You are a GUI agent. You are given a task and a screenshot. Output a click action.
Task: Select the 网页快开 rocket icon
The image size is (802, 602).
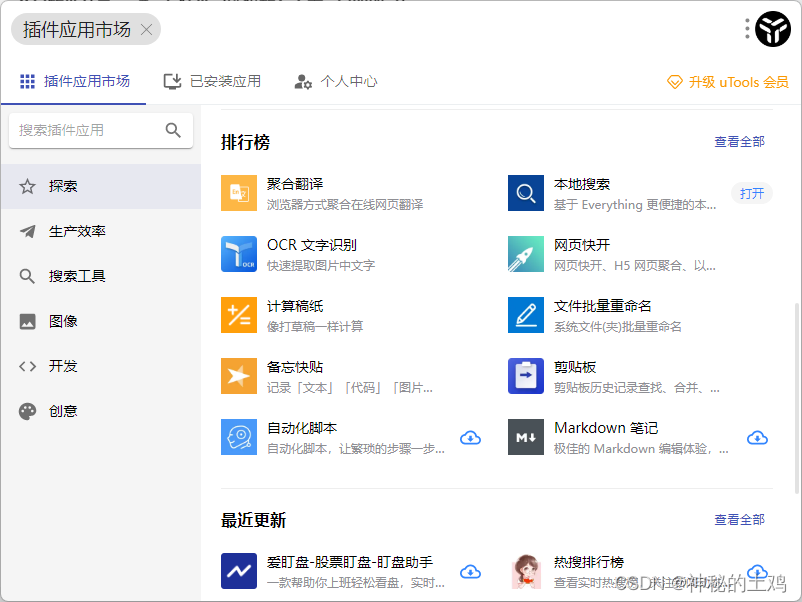point(526,254)
